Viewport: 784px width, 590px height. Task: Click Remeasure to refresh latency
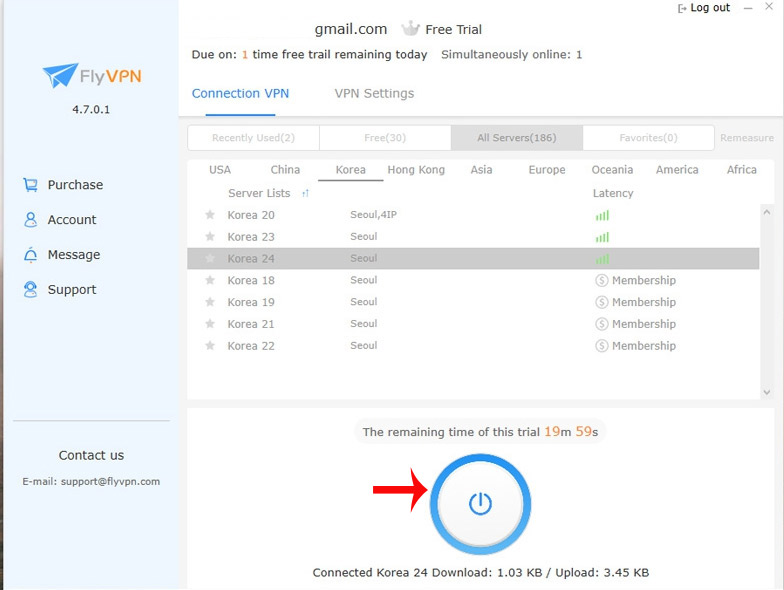click(747, 138)
